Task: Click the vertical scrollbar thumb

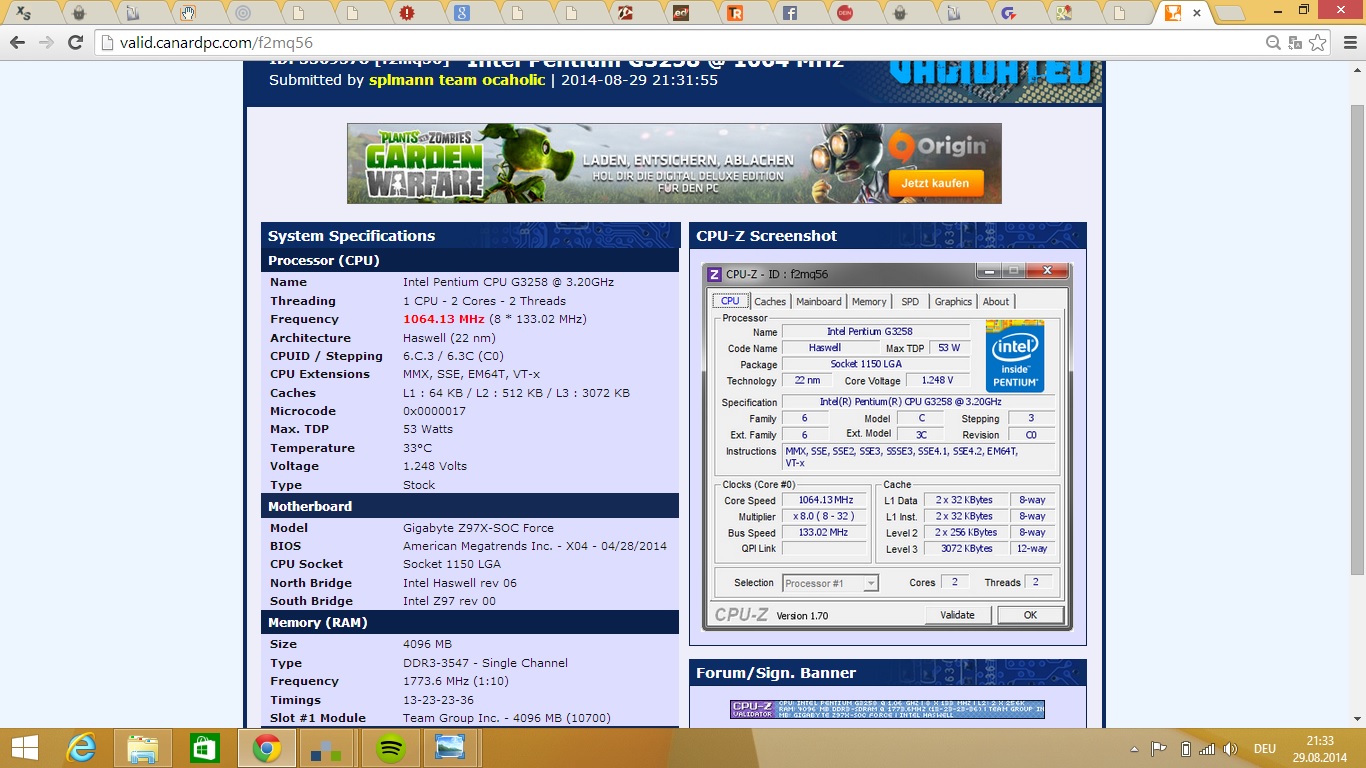Action: (1357, 339)
